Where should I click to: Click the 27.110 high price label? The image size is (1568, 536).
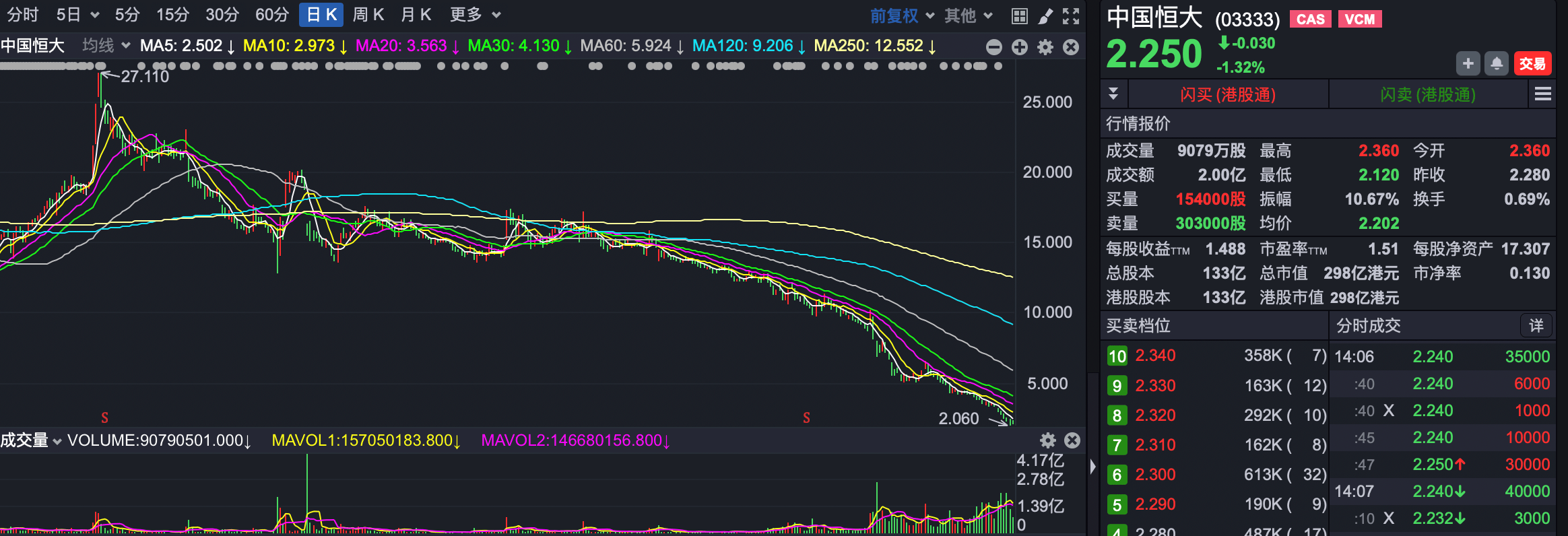pos(145,77)
